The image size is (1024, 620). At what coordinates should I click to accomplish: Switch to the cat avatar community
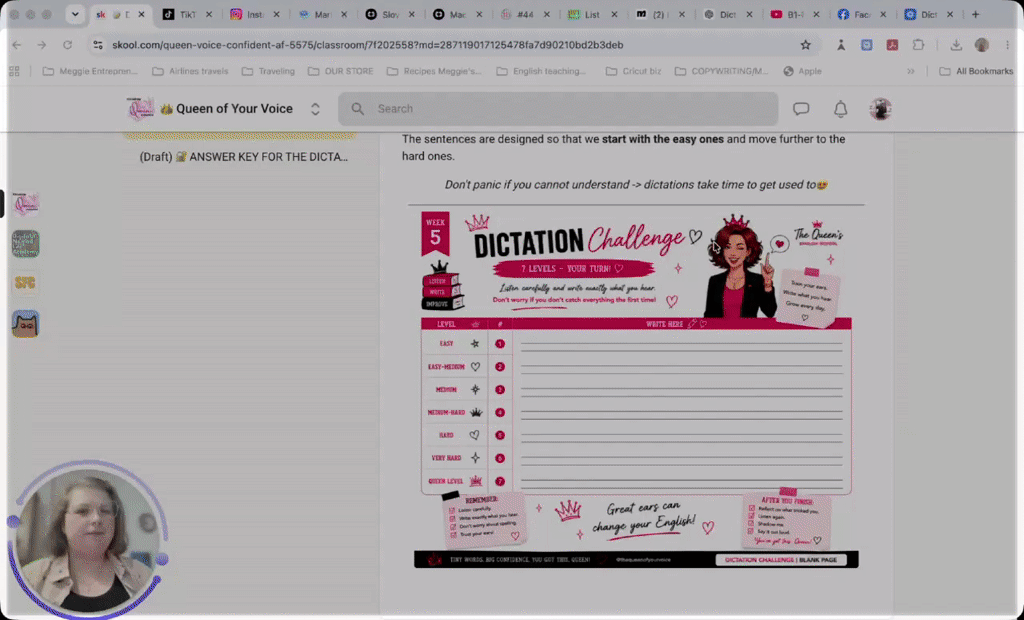point(25,323)
